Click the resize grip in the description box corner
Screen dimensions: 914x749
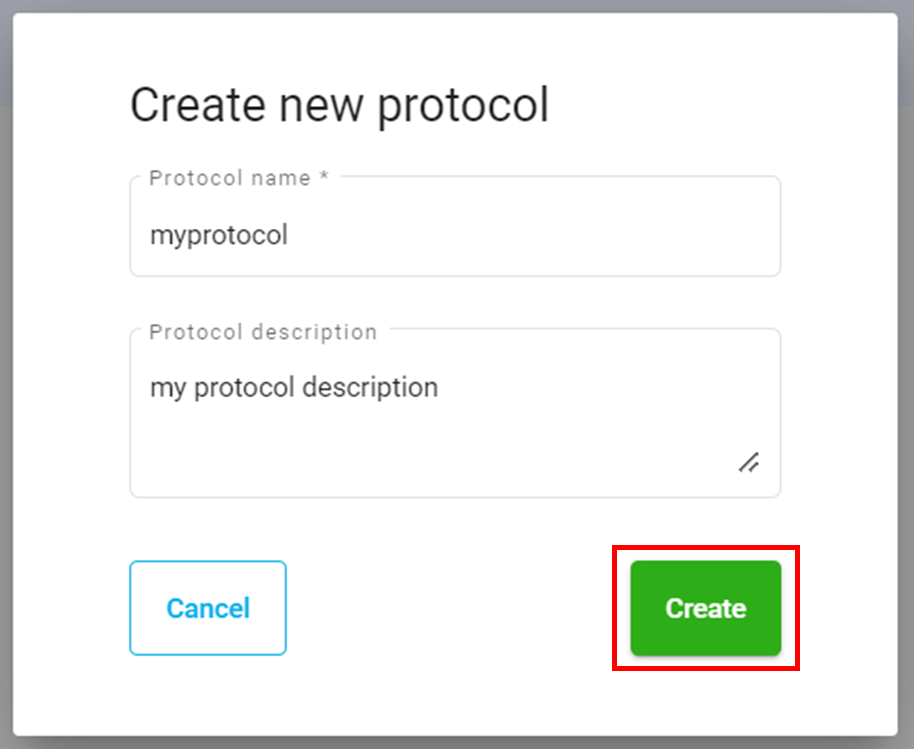click(x=749, y=463)
